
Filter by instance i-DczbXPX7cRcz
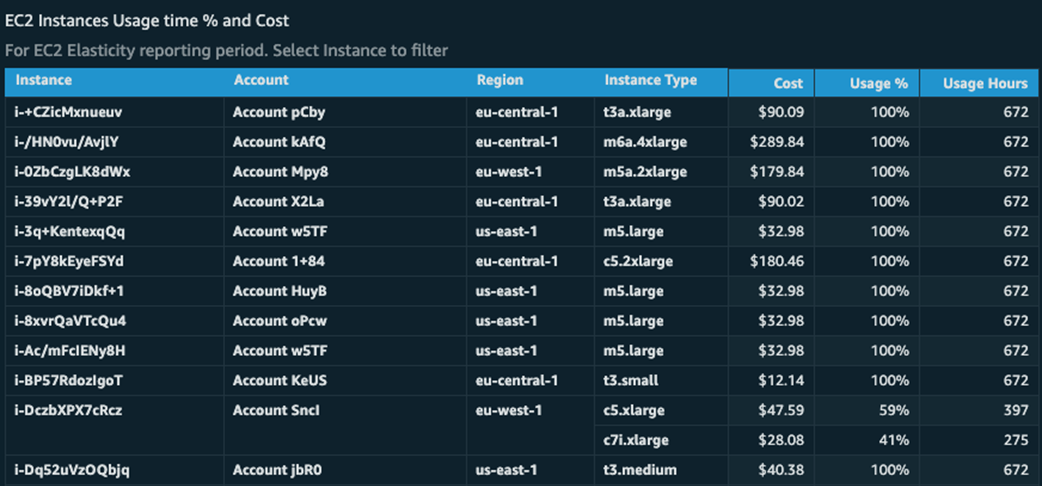tap(69, 410)
